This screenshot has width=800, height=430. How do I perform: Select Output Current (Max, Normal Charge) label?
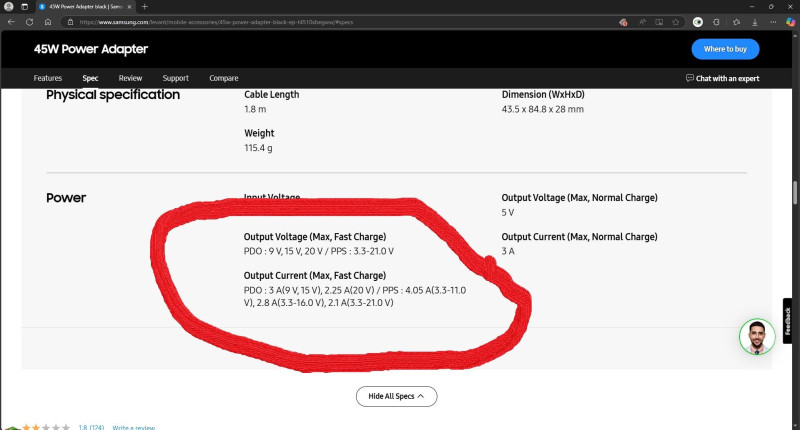[x=580, y=237]
